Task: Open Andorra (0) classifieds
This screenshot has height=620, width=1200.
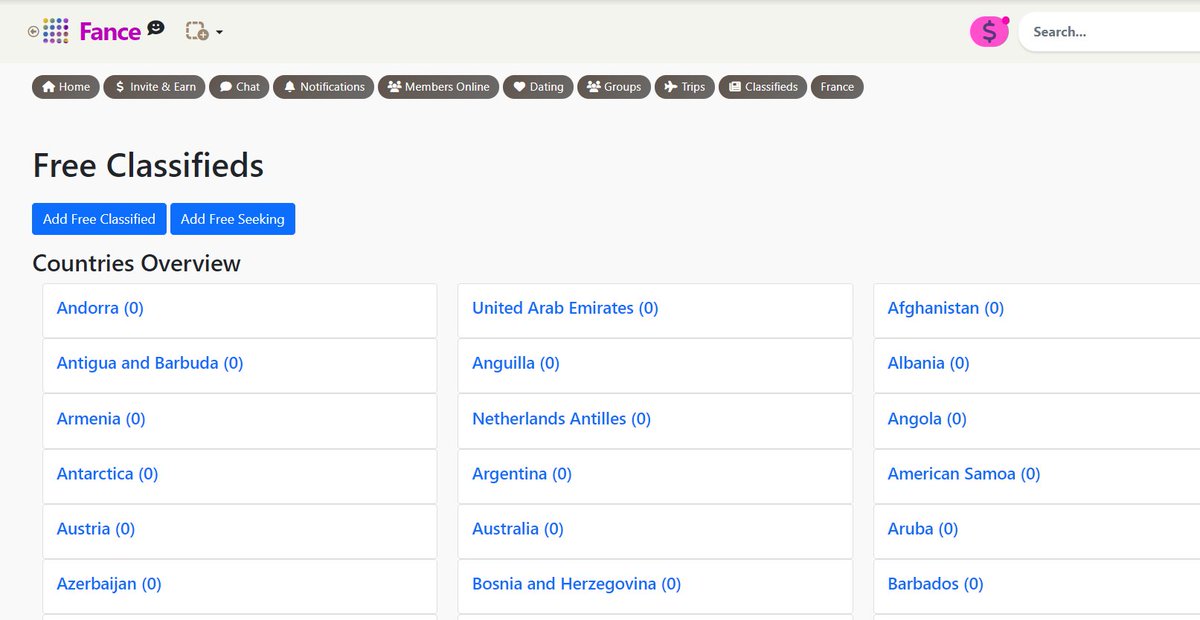Action: coord(100,308)
